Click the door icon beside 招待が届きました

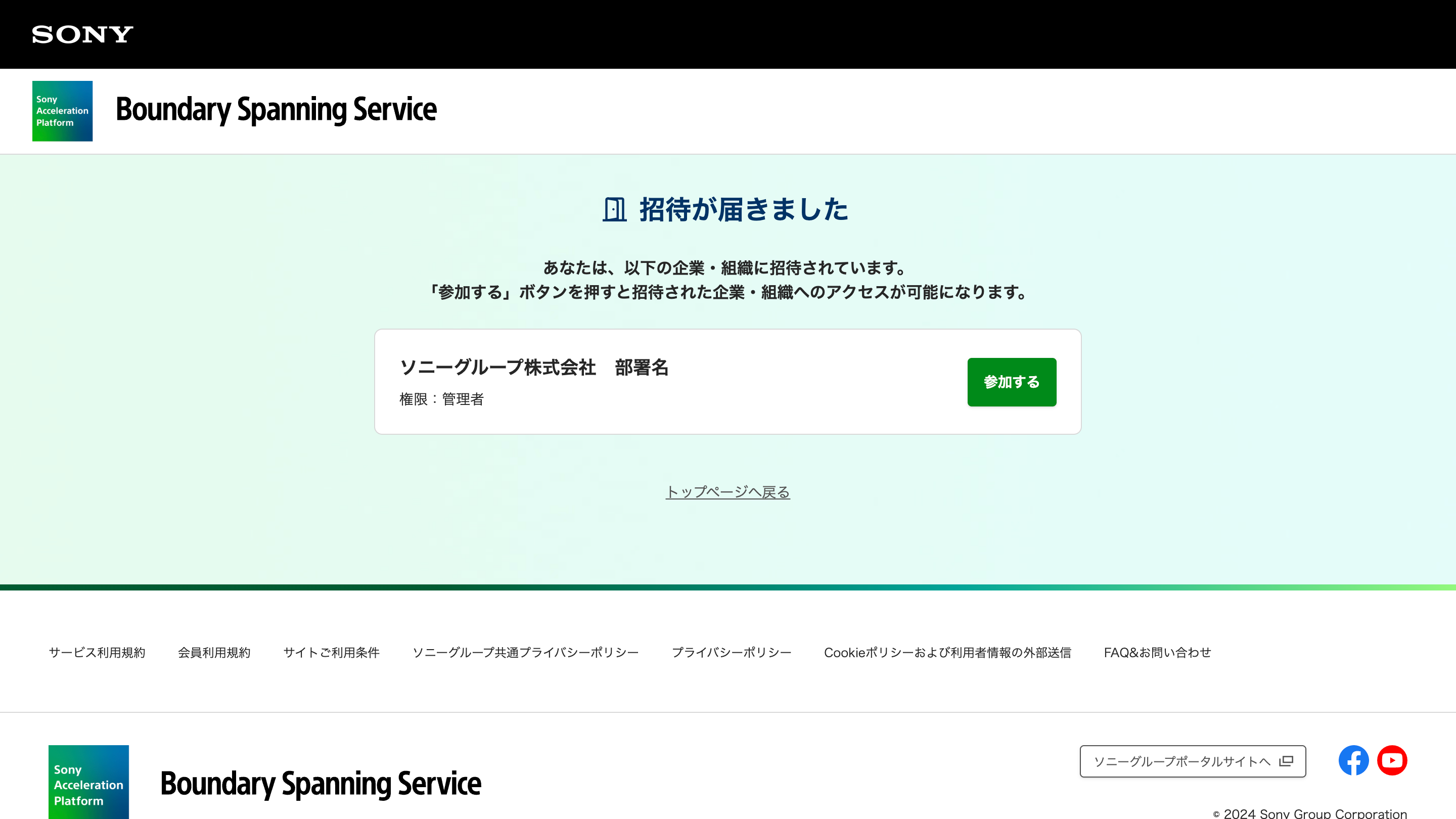click(x=614, y=211)
